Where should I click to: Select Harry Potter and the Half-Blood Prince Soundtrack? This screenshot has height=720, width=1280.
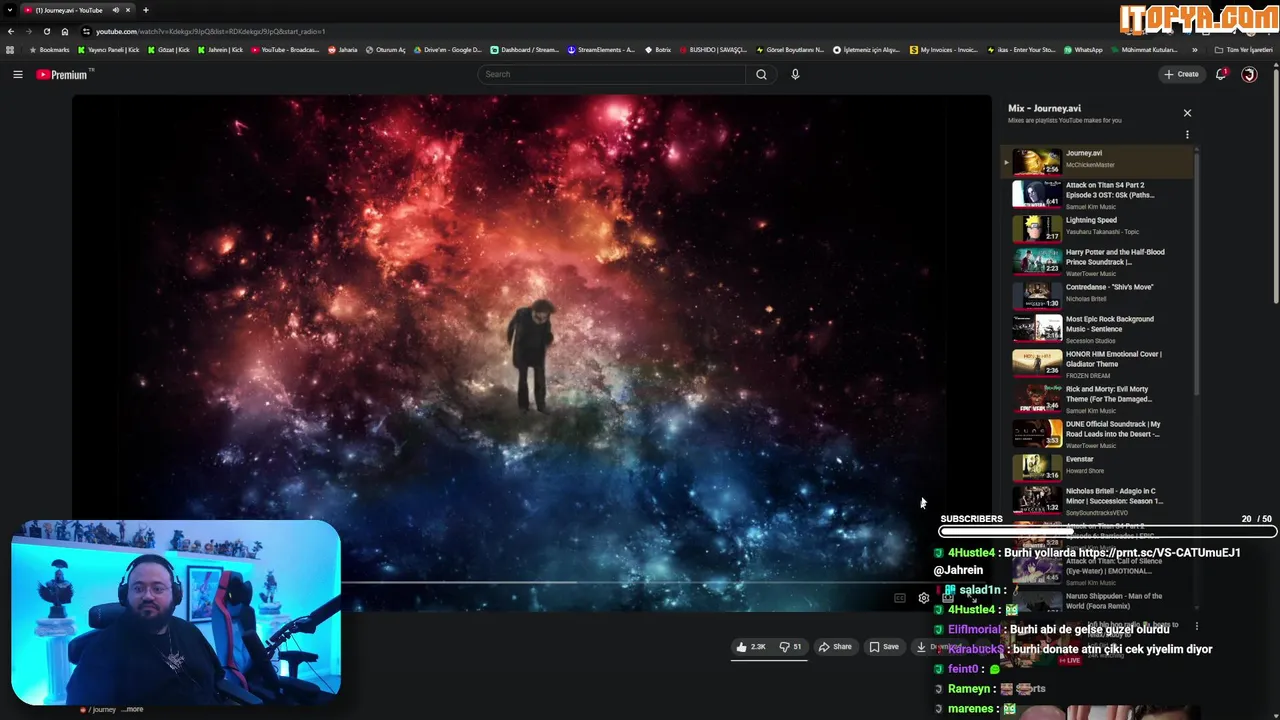point(1098,262)
